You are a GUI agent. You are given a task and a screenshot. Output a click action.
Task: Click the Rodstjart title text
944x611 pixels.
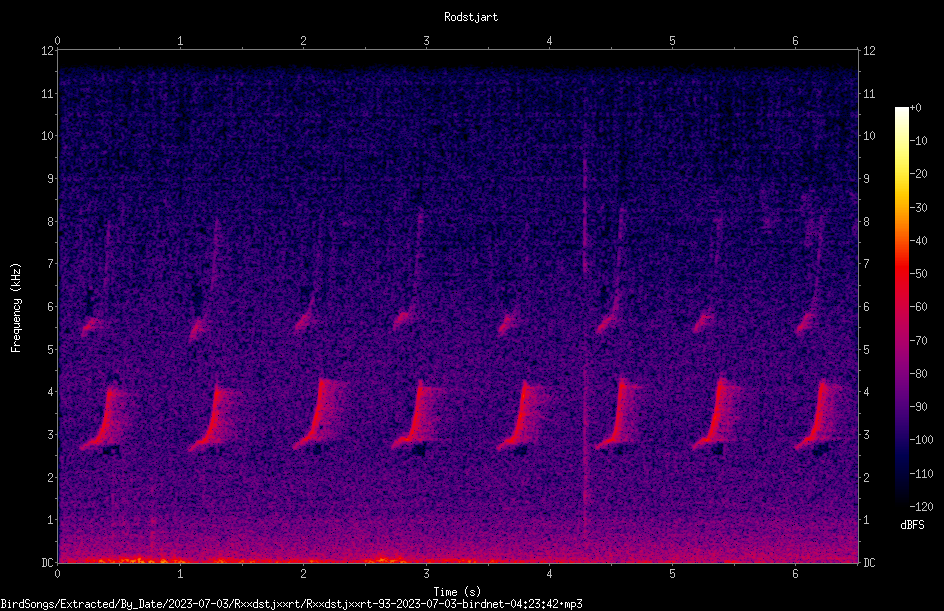471,17
